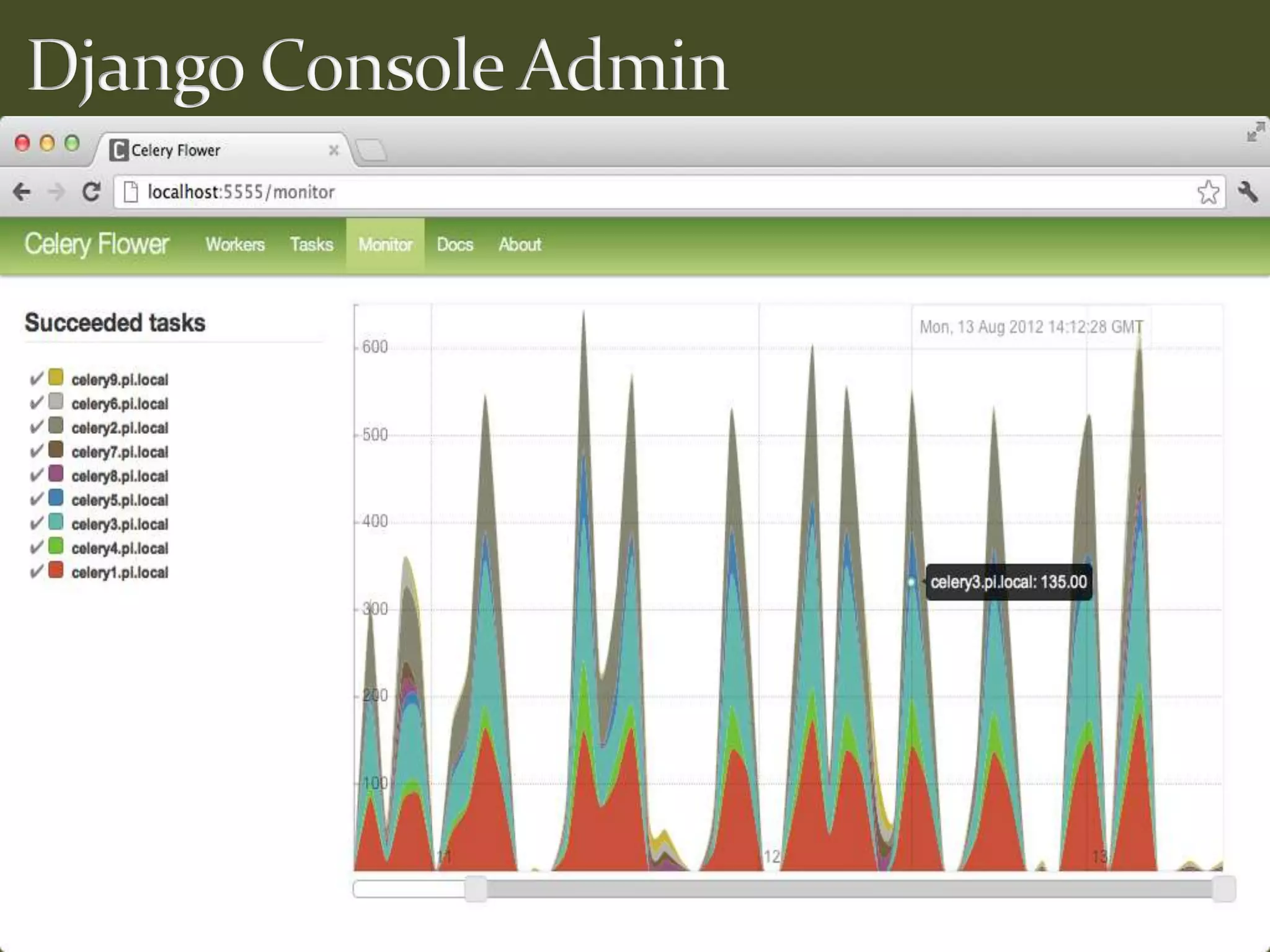Close the Celery Flower tab
The height and width of the screenshot is (952, 1270).
click(x=334, y=150)
